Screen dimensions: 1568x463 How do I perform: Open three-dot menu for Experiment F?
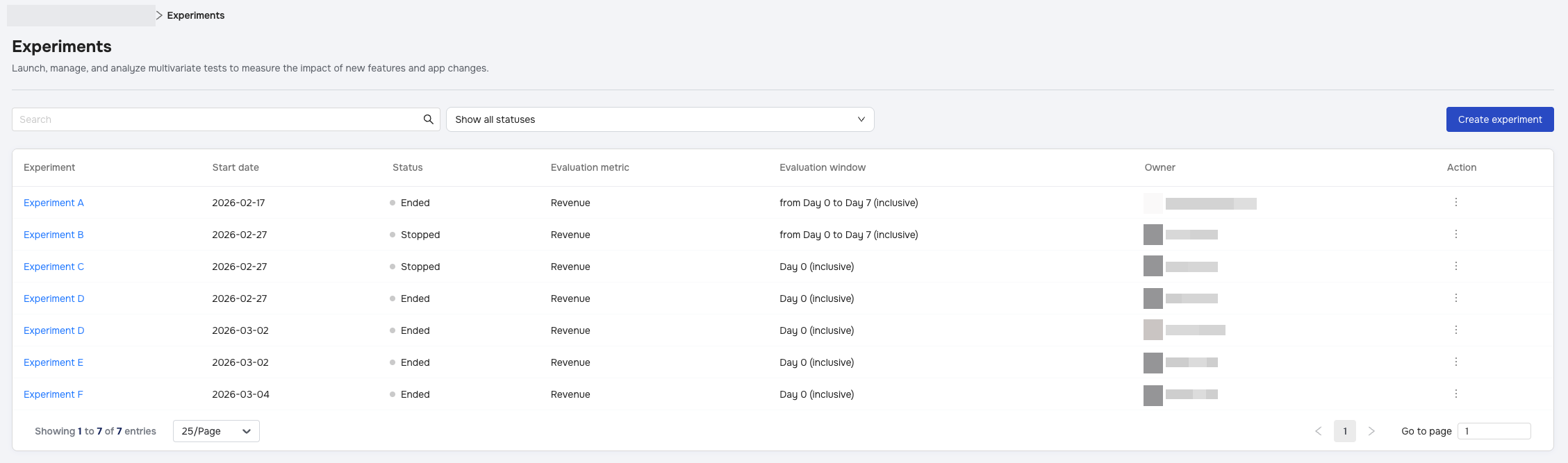[x=1455, y=394]
